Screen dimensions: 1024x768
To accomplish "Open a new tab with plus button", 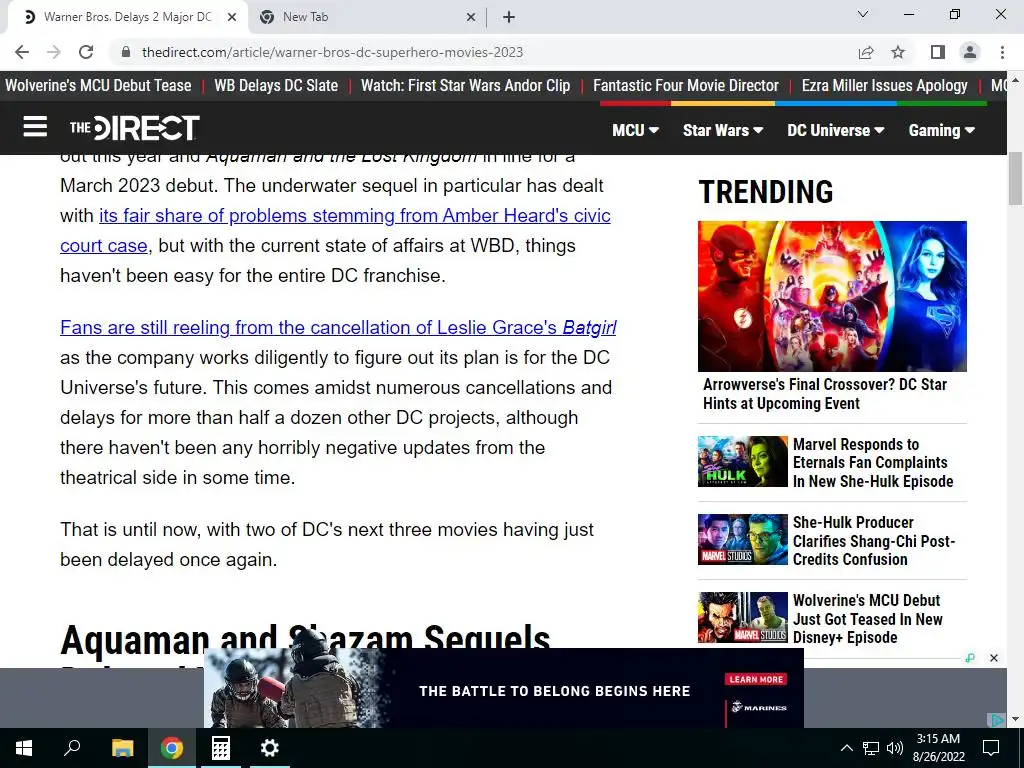I will [509, 18].
